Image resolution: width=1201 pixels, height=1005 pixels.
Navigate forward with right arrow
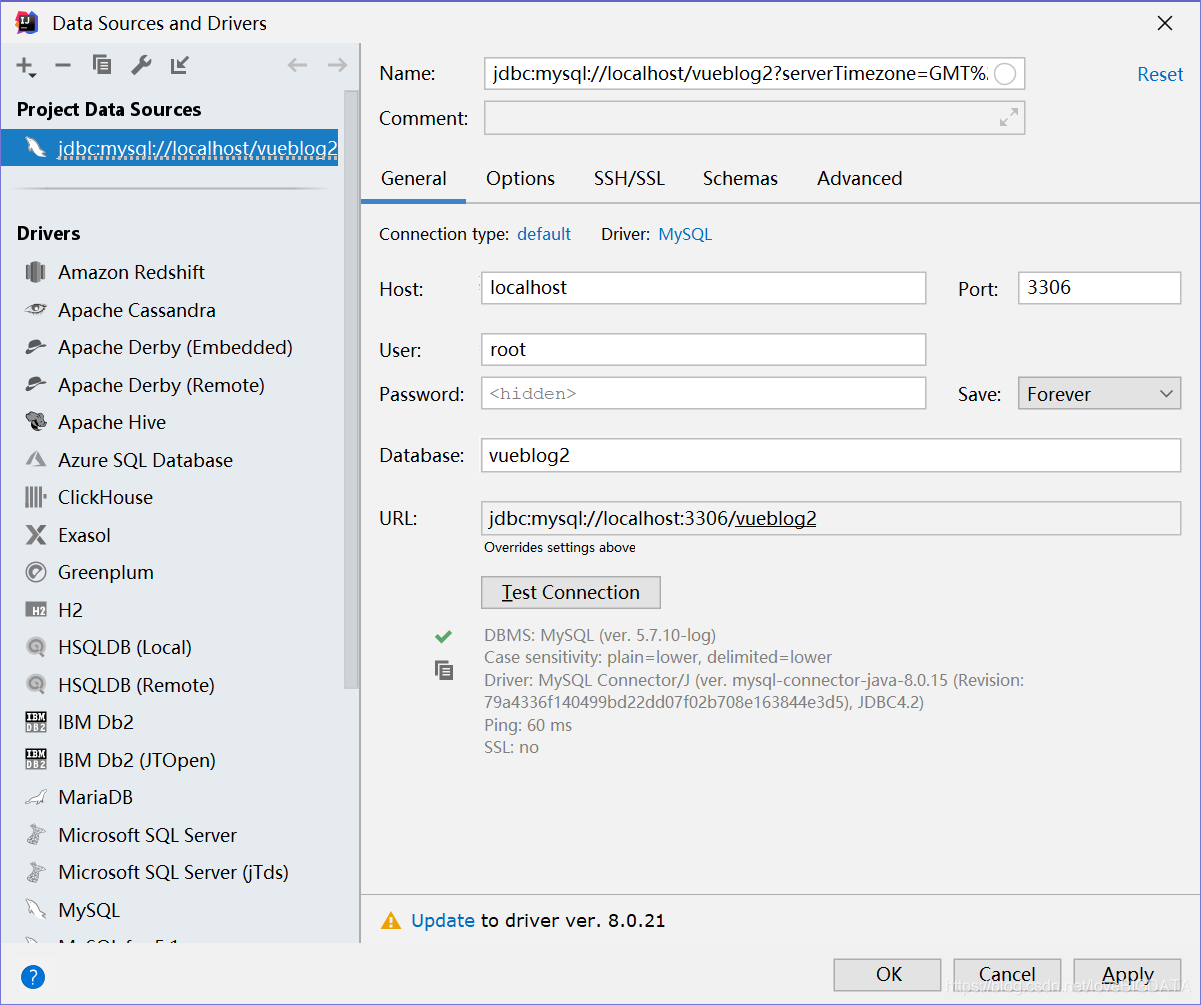337,65
